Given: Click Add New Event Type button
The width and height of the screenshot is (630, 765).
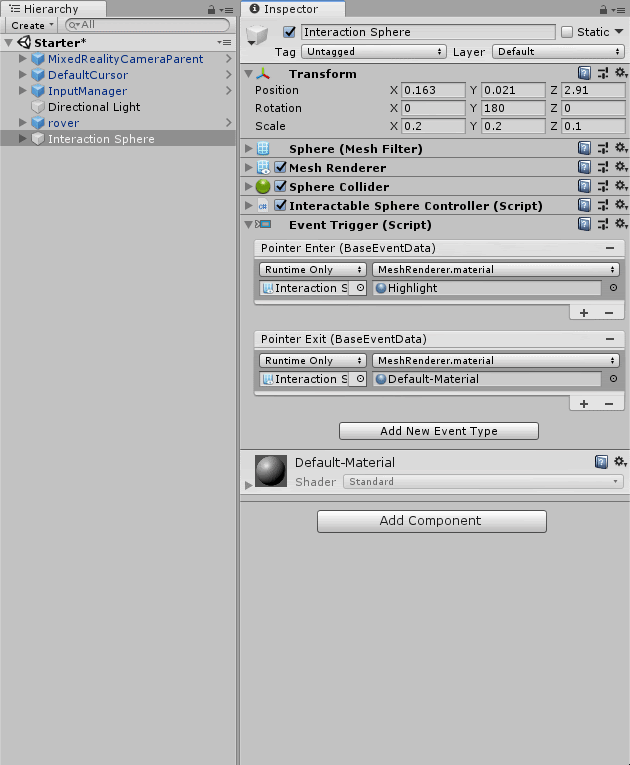Looking at the screenshot, I should [x=439, y=431].
